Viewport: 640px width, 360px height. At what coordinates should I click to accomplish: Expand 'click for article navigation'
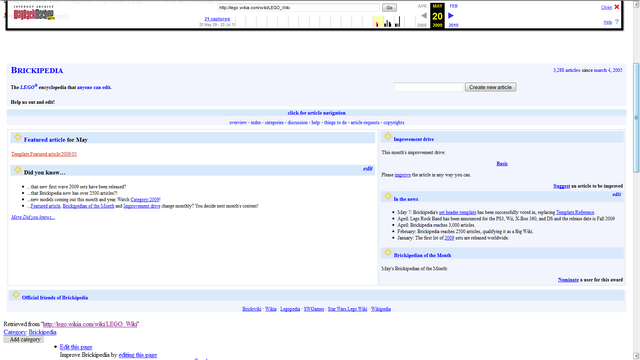point(316,113)
